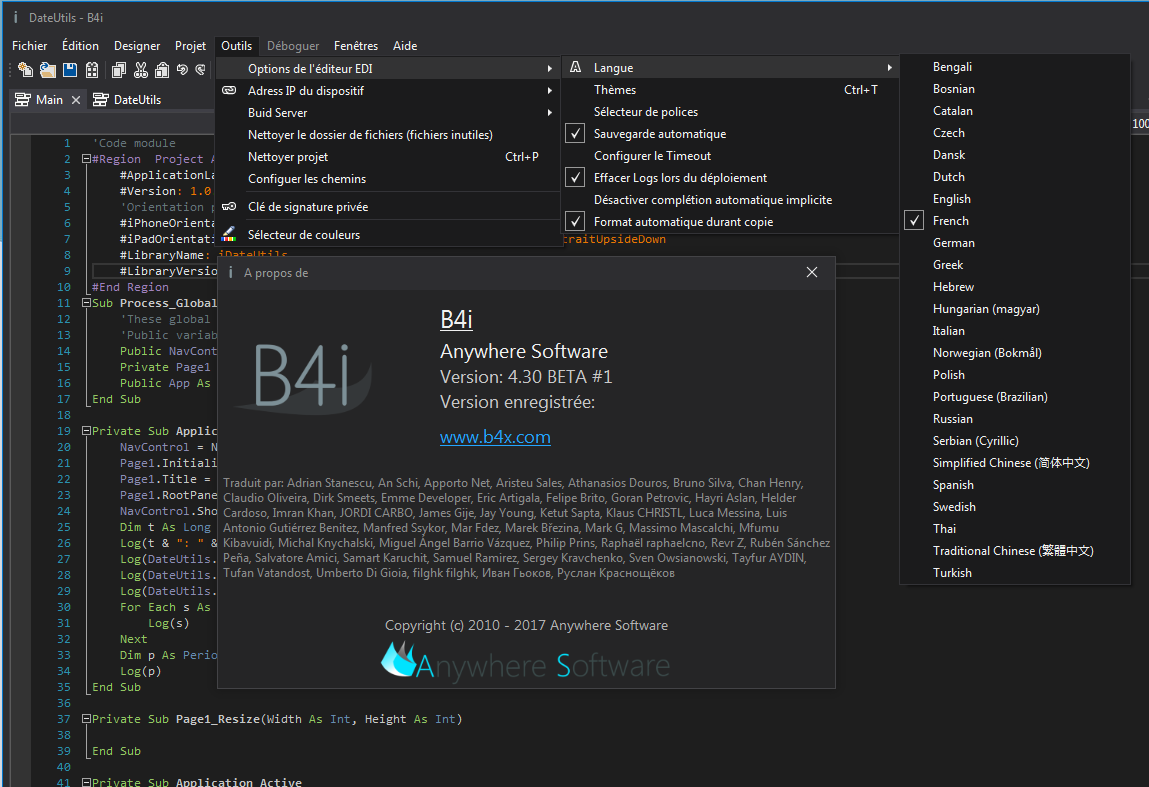Image resolution: width=1149 pixels, height=787 pixels.
Task: Select Configurer le Timeout
Action: coord(731,155)
